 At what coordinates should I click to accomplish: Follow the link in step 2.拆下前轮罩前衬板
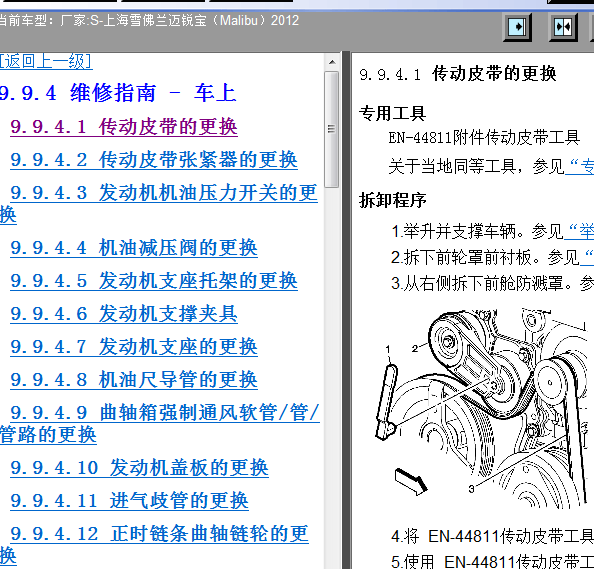[x=587, y=258]
